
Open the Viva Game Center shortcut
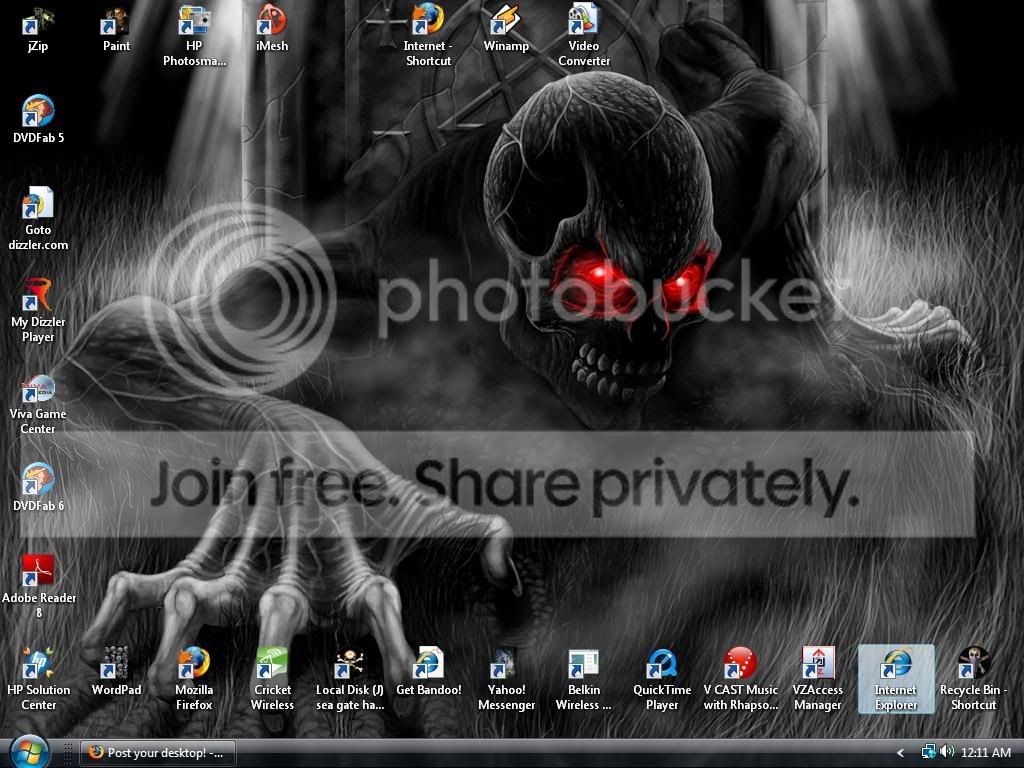[x=38, y=404]
